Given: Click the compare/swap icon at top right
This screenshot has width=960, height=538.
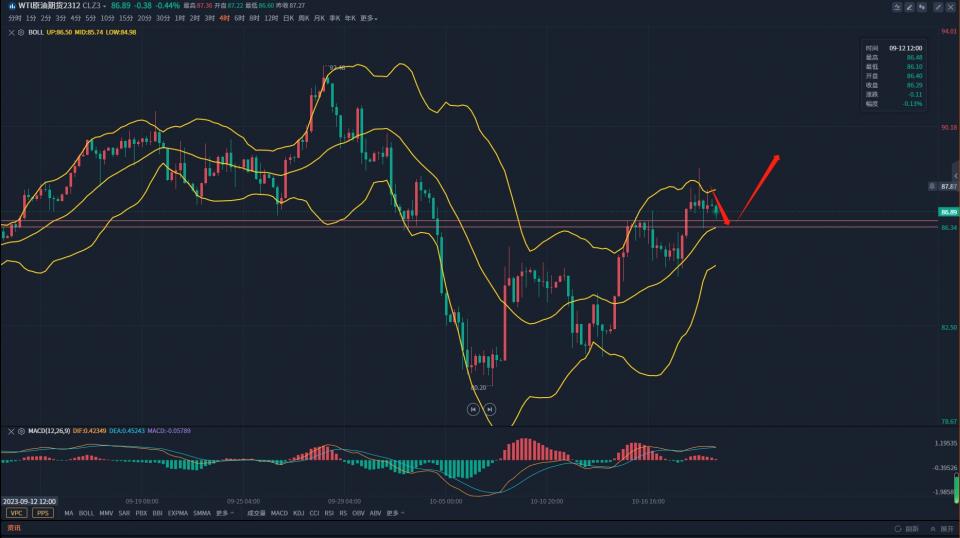Looking at the screenshot, I should (x=921, y=7).
